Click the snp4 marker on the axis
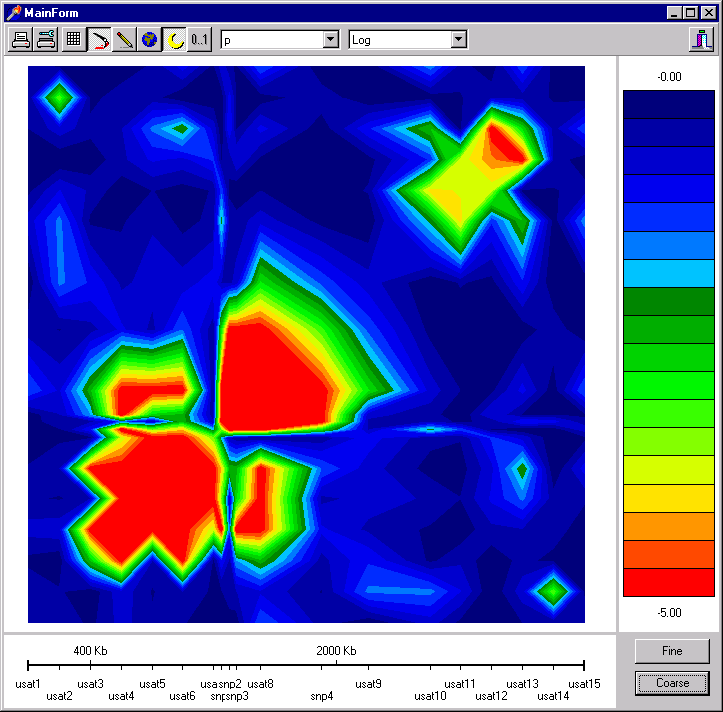 [322, 696]
